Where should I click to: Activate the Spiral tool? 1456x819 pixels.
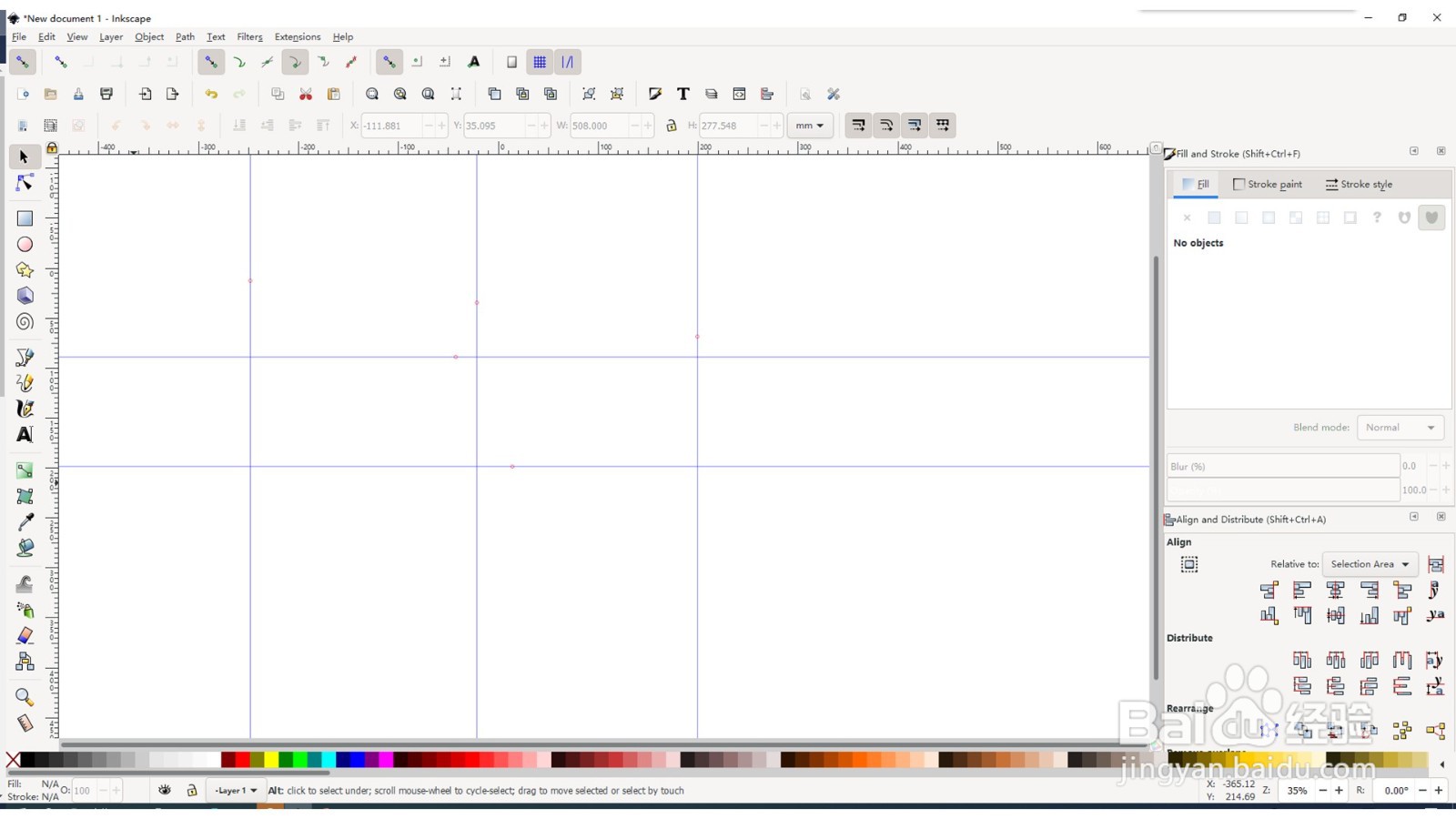coord(25,322)
